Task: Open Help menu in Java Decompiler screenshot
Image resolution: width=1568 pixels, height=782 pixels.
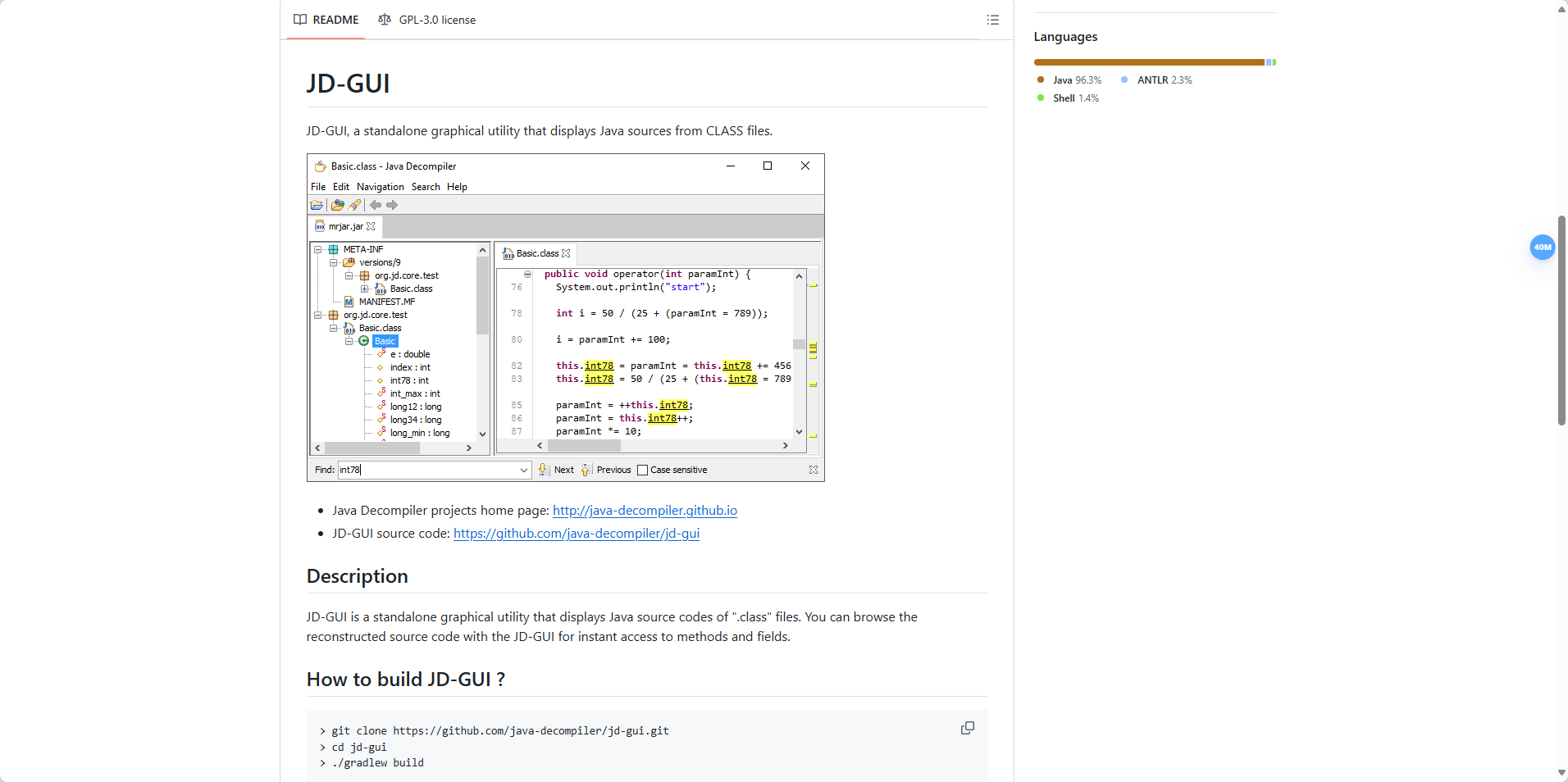Action: click(457, 187)
